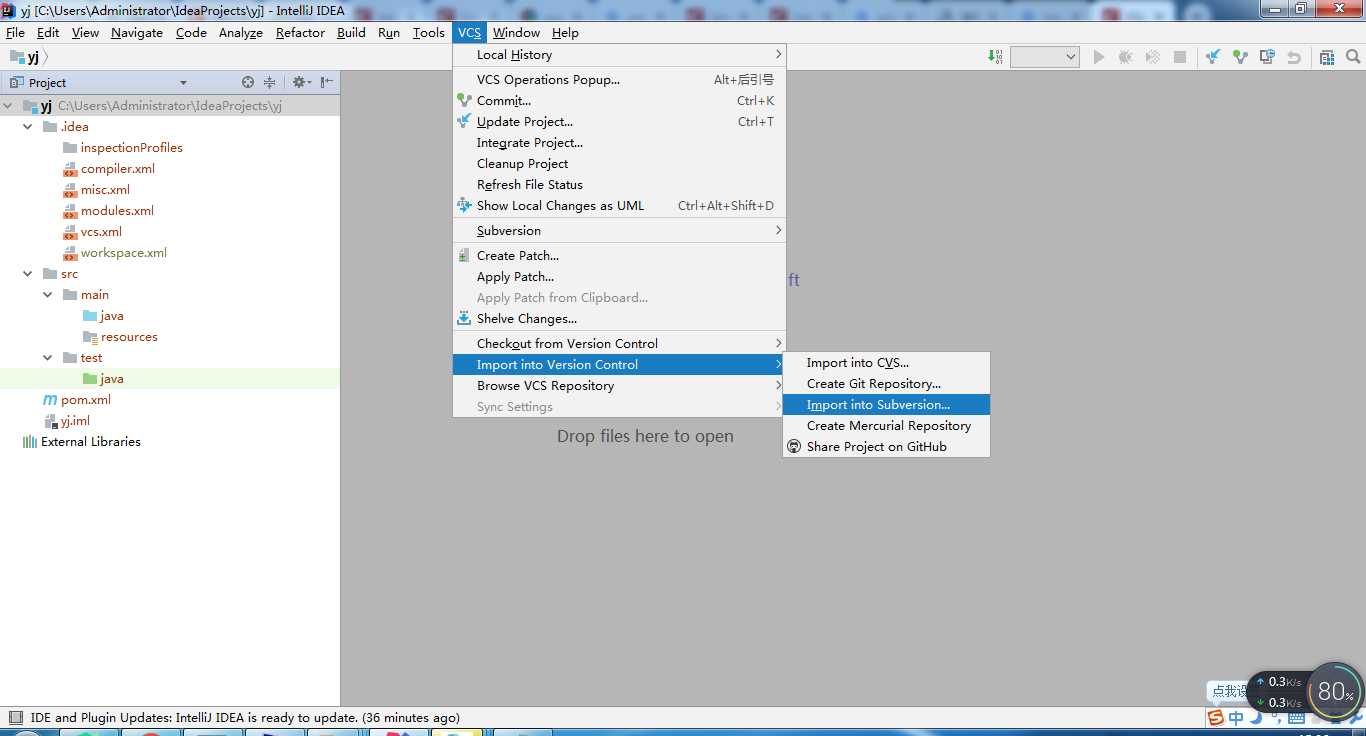Choose Shelve Changes... menu item
The width and height of the screenshot is (1366, 736).
click(x=619, y=318)
